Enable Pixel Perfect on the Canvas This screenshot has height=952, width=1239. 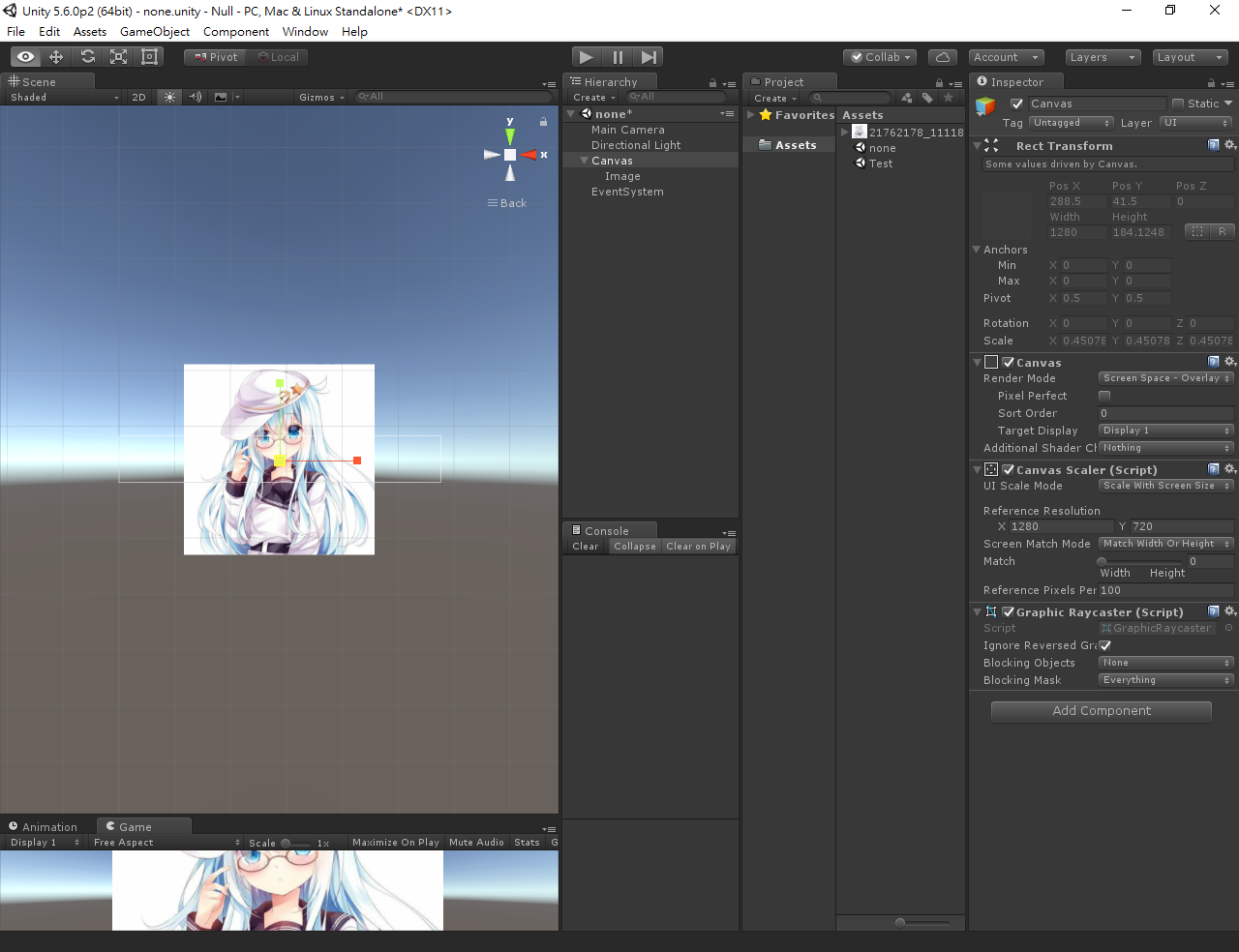(1104, 396)
